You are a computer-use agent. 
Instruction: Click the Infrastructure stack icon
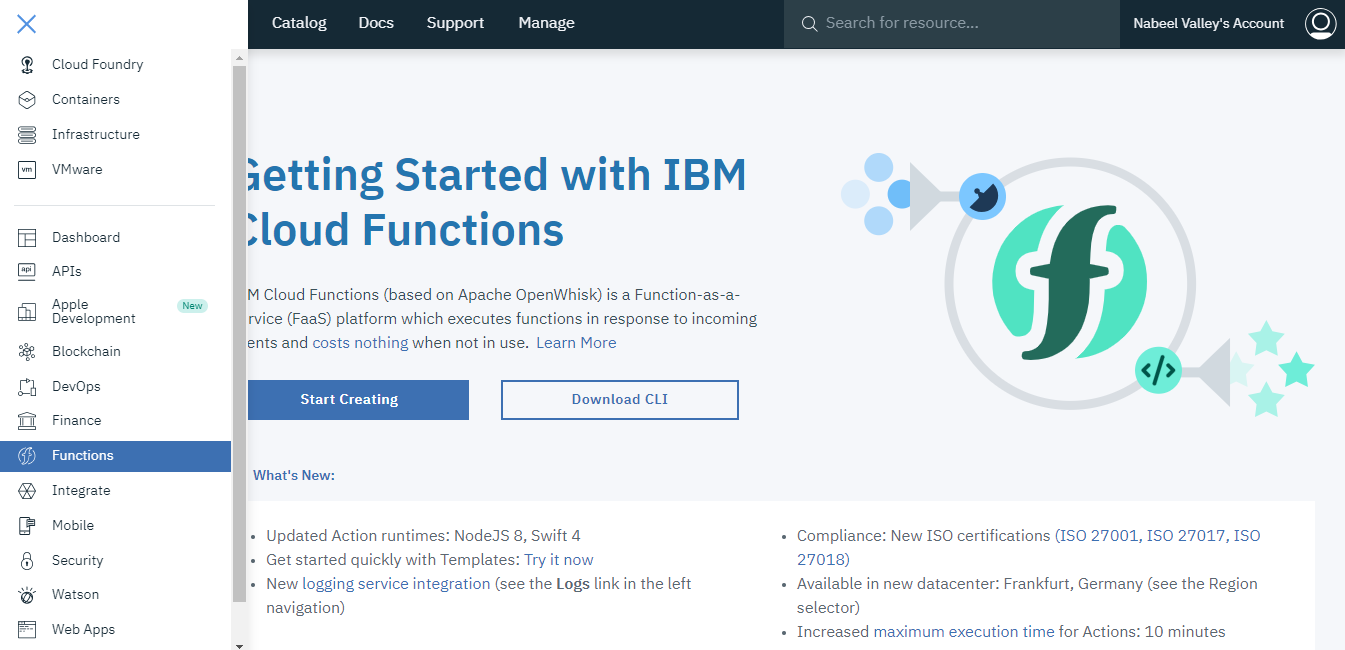(27, 135)
